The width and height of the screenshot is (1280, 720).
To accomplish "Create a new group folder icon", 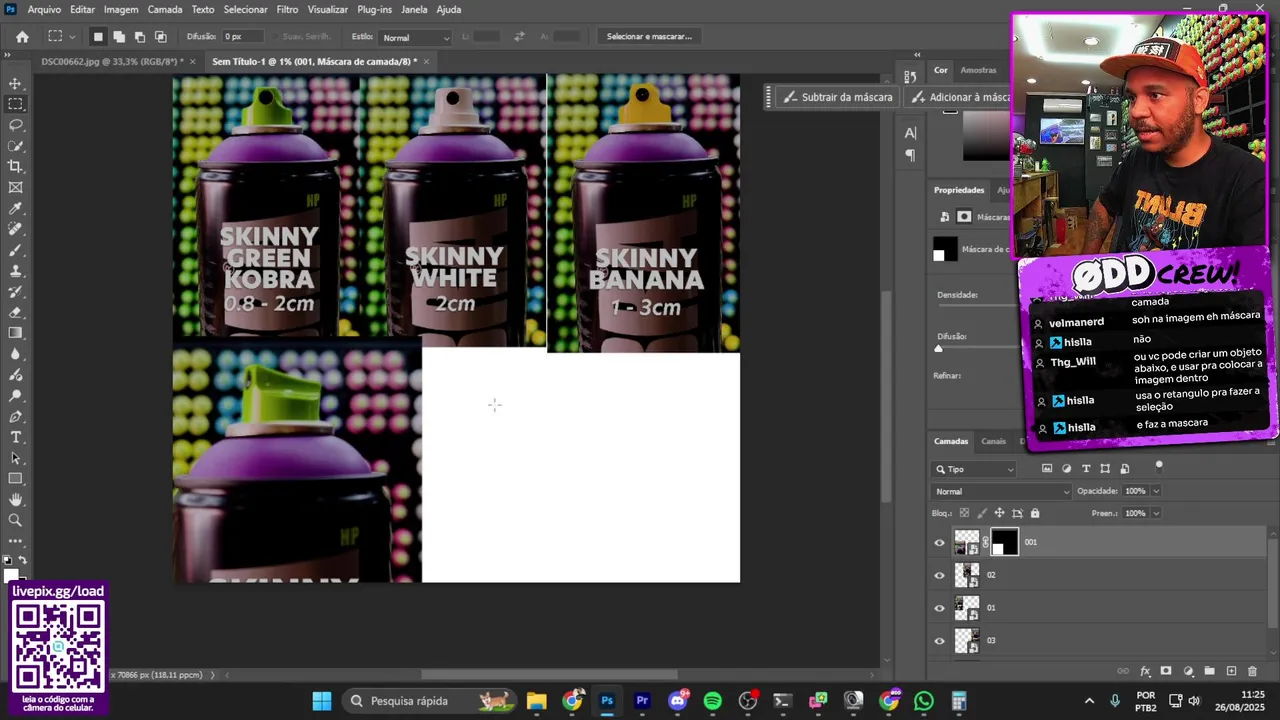I will tap(1209, 671).
